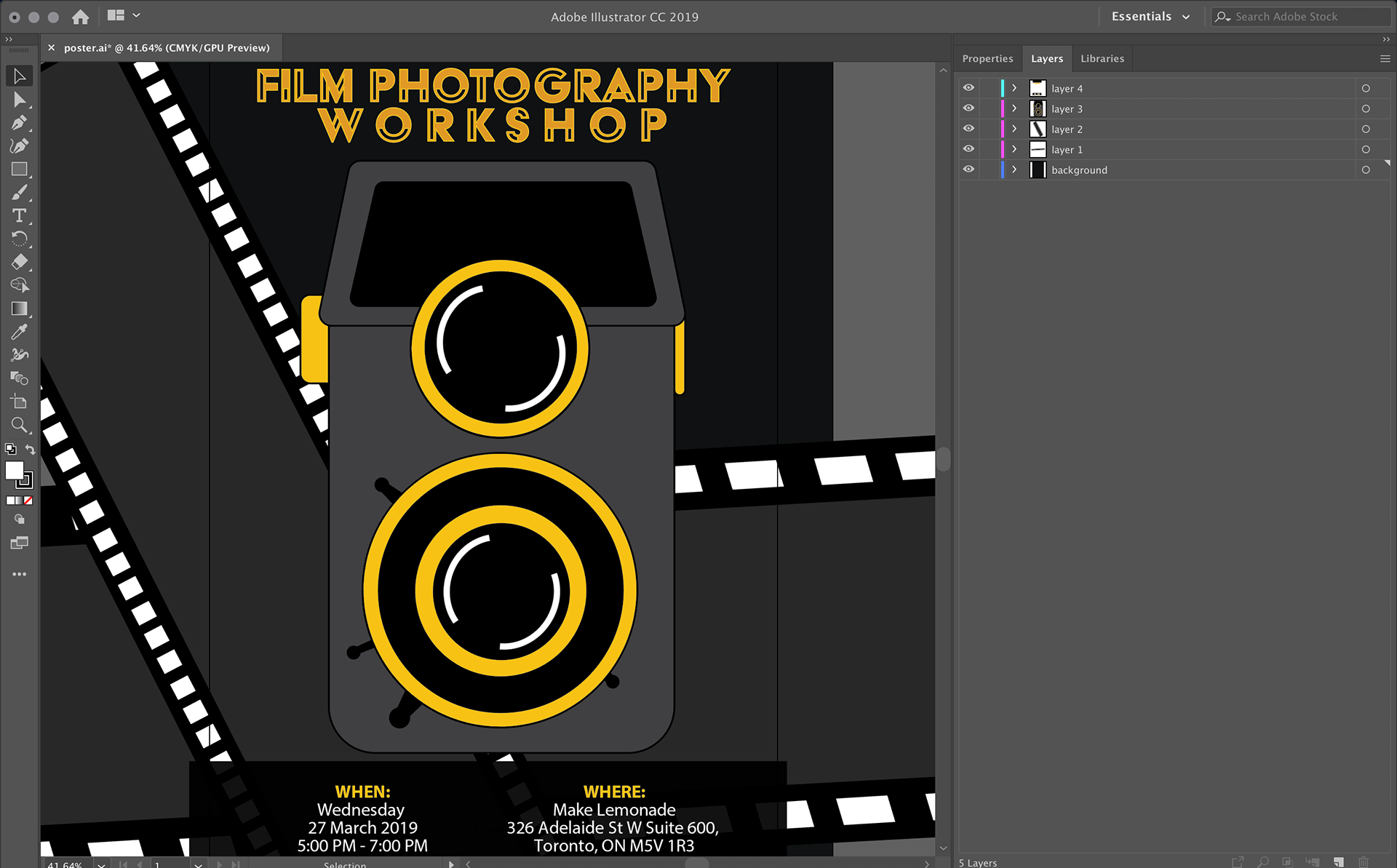Switch to the Layers tab
The image size is (1397, 868).
[x=1047, y=59]
